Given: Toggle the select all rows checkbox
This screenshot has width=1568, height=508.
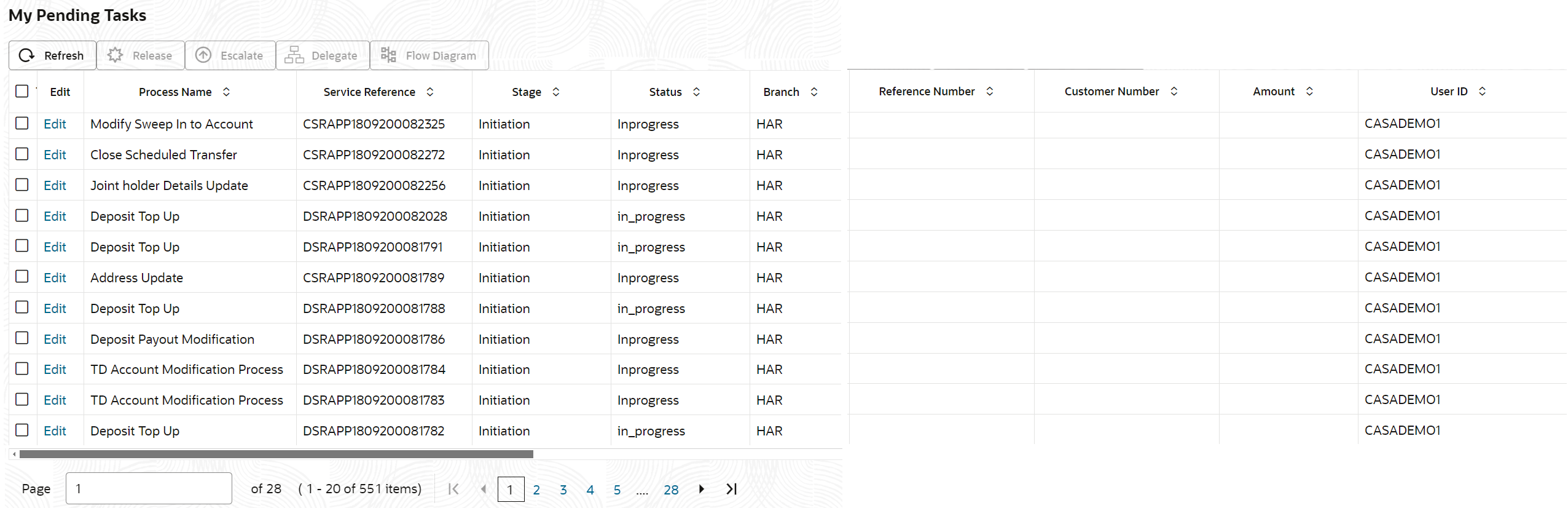Looking at the screenshot, I should pos(22,91).
